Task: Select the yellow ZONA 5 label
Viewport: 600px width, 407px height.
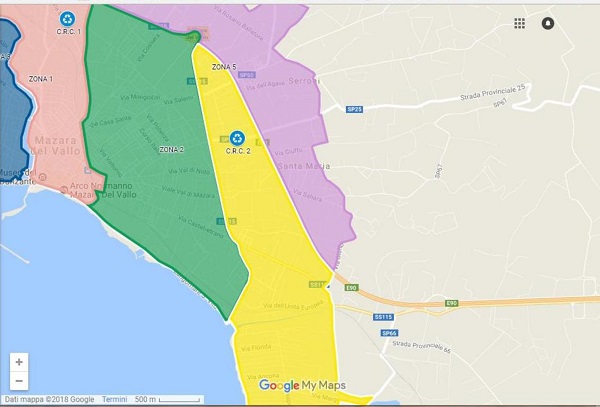Action: pyautogui.click(x=224, y=67)
